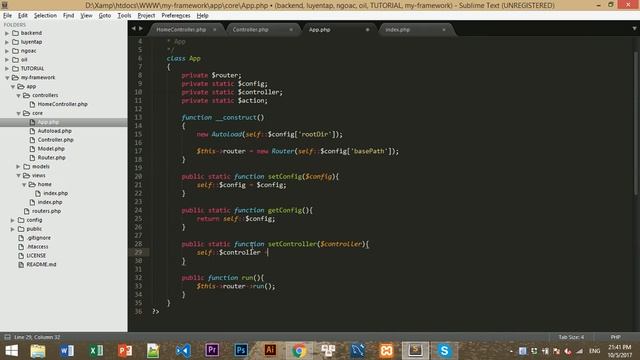Open the Goto menu
Image resolution: width=640 pixels, height=360 pixels.
pos(104,16)
